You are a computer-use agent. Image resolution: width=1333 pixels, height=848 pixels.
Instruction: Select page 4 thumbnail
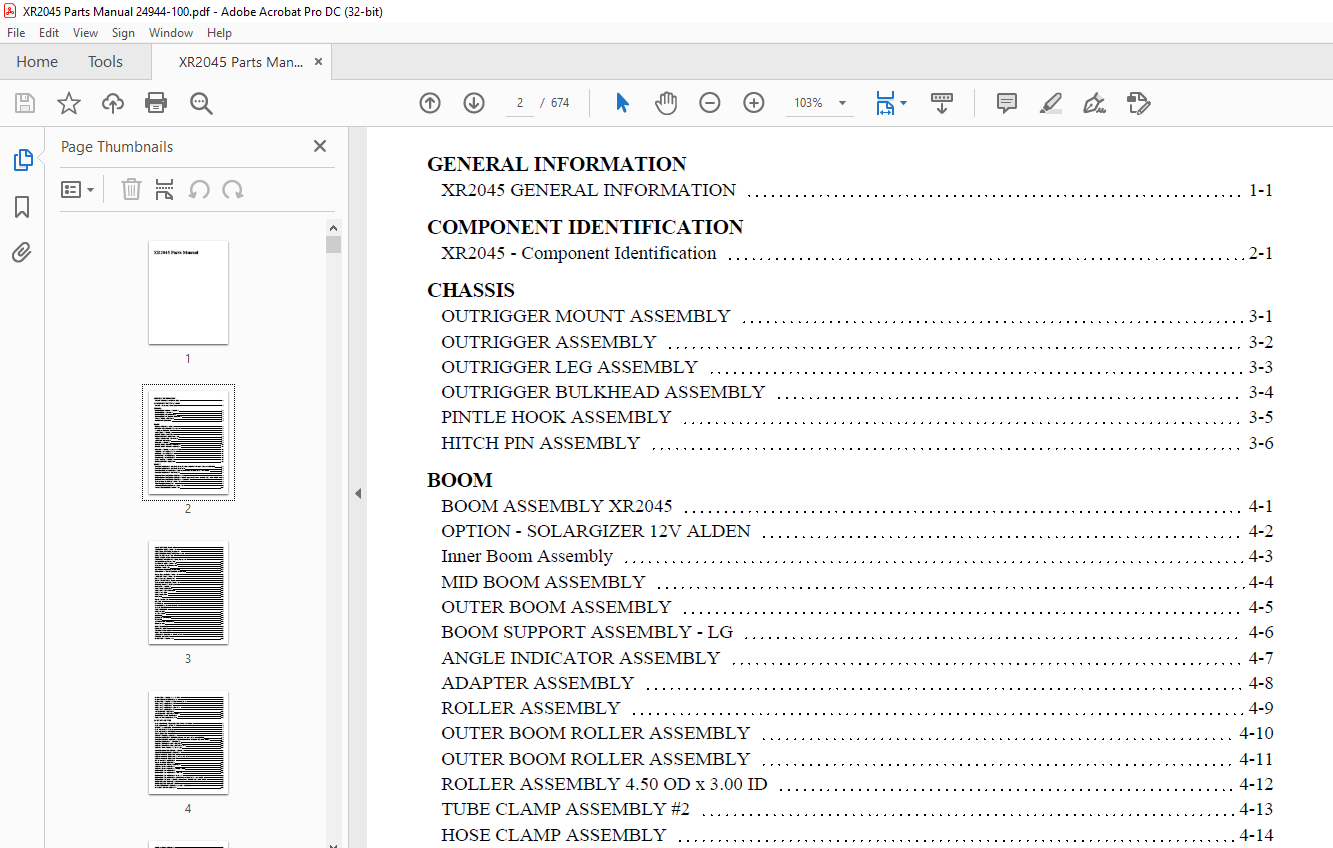point(188,743)
